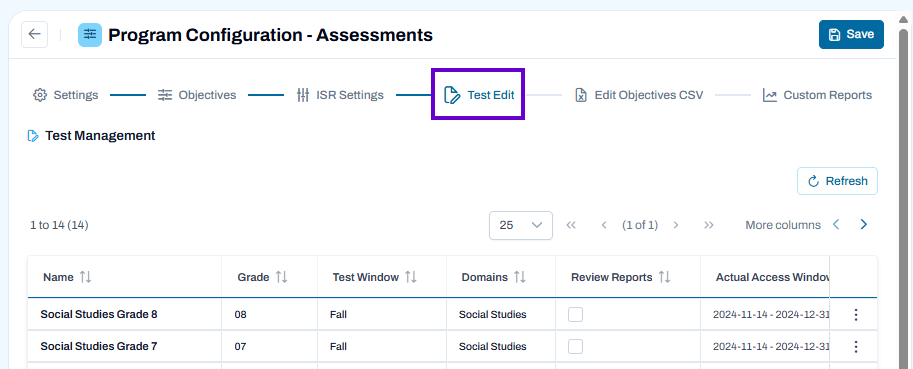Sort table by Name column

pyautogui.click(x=85, y=278)
